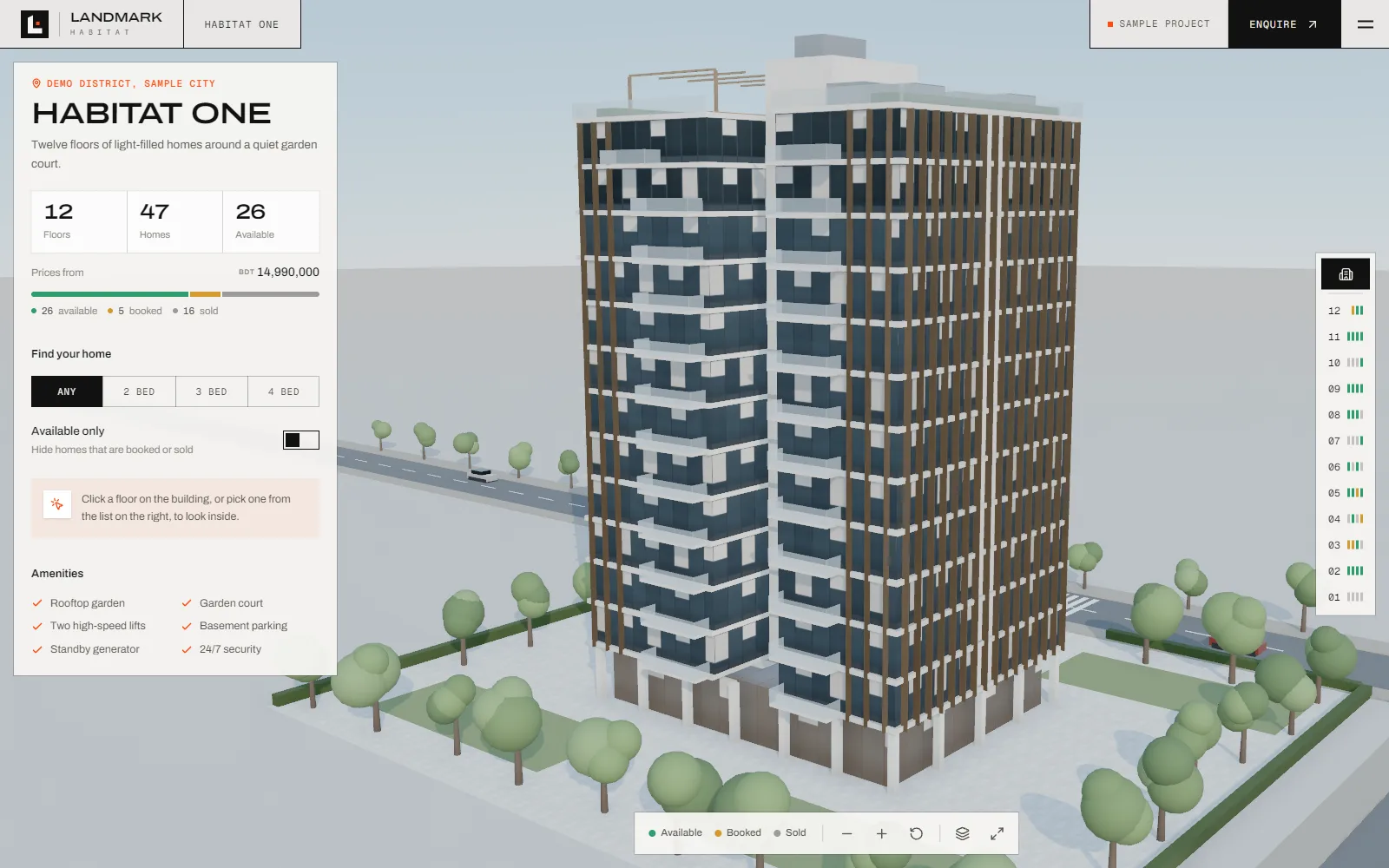The width and height of the screenshot is (1389, 868).
Task: Select floor 02 in the floor list
Action: (1346, 571)
